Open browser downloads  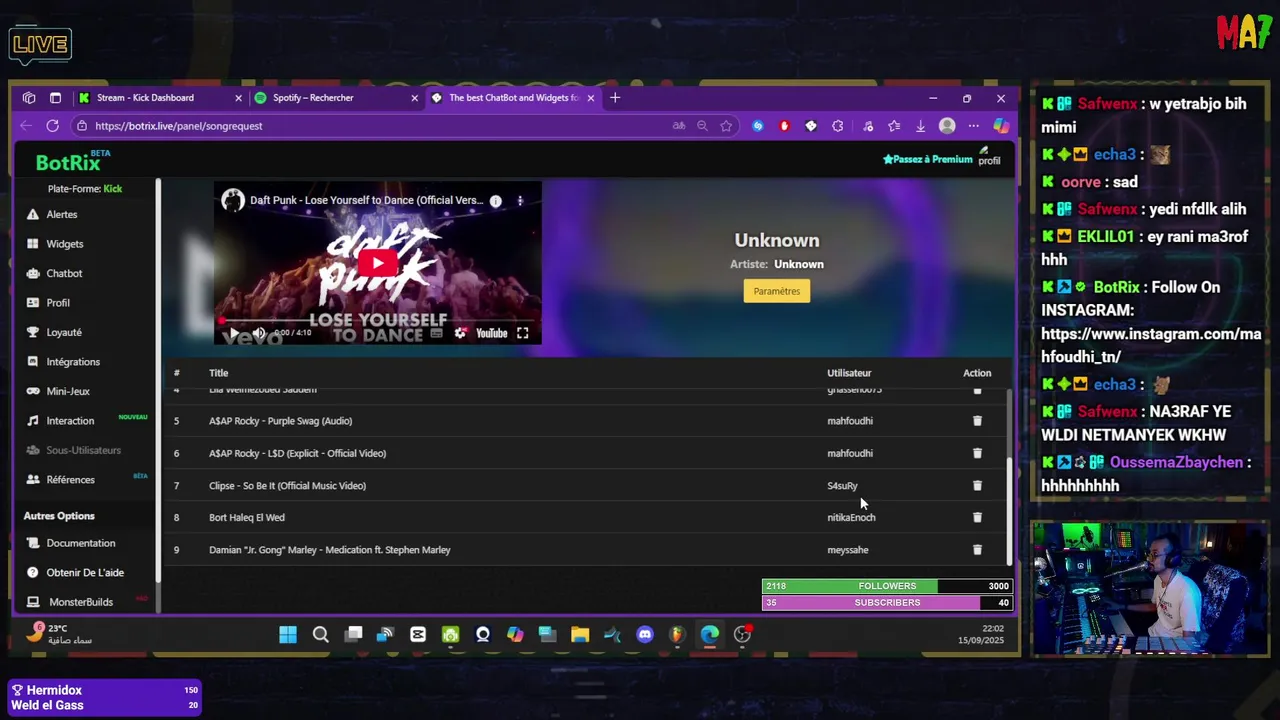point(920,126)
